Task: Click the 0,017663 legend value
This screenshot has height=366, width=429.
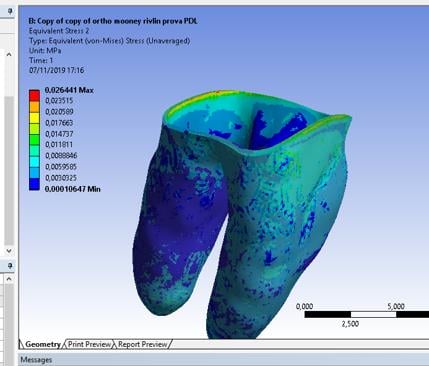Action: click(x=59, y=123)
